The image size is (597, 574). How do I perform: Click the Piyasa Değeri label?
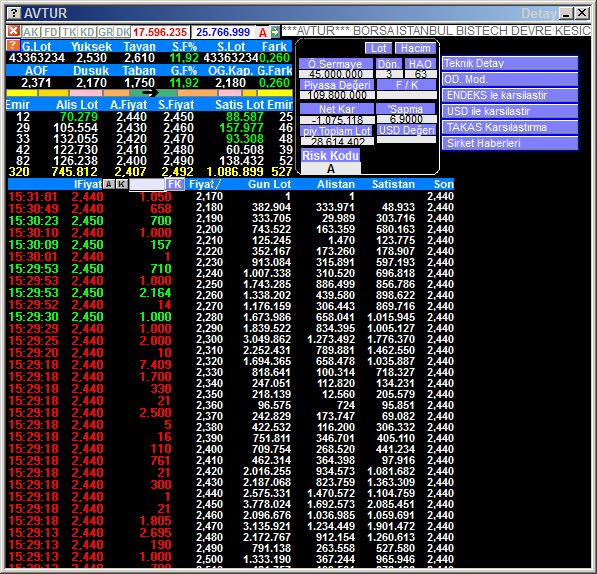(337, 85)
